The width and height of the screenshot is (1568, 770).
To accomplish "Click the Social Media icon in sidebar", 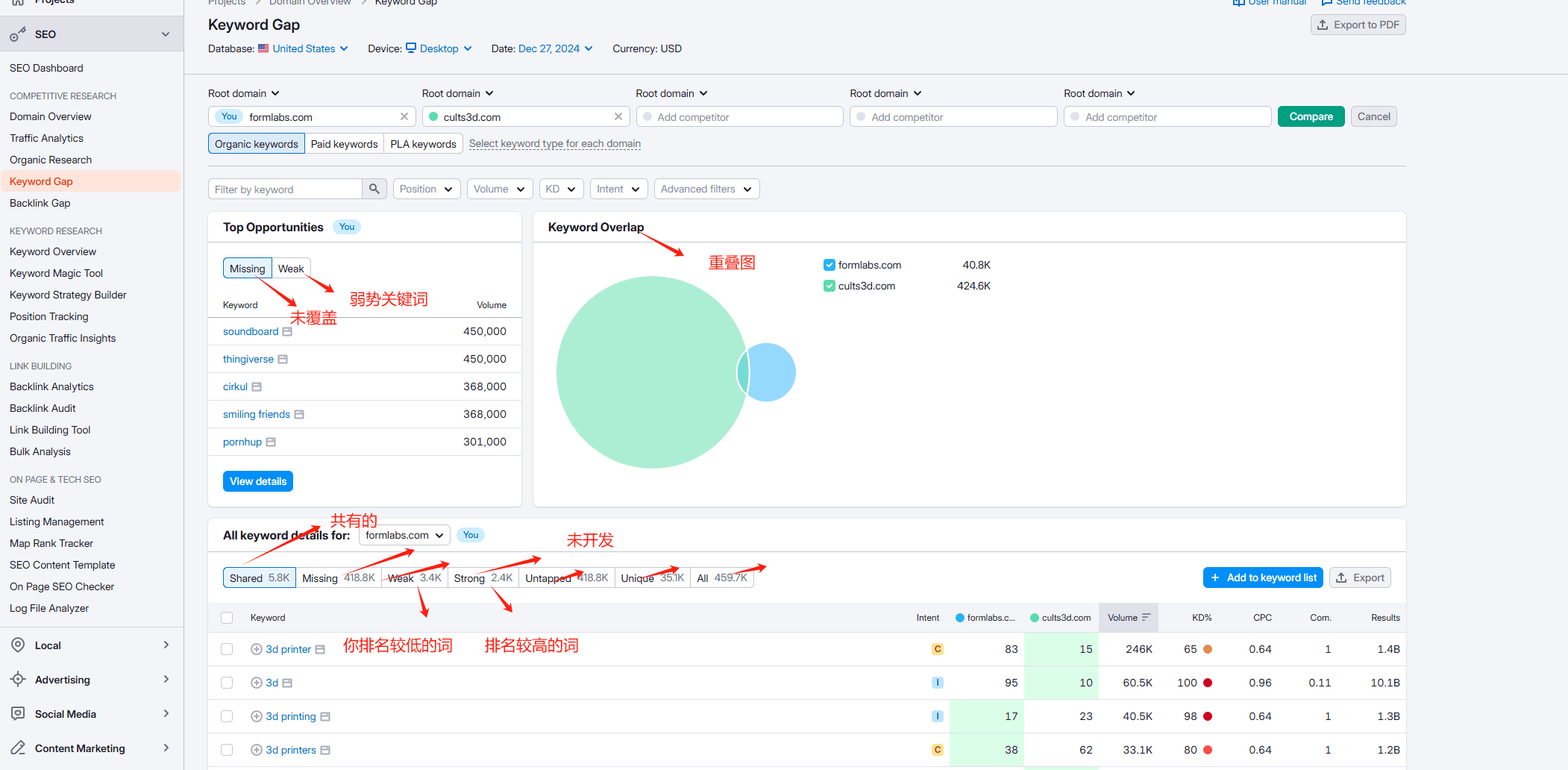I will tap(18, 714).
